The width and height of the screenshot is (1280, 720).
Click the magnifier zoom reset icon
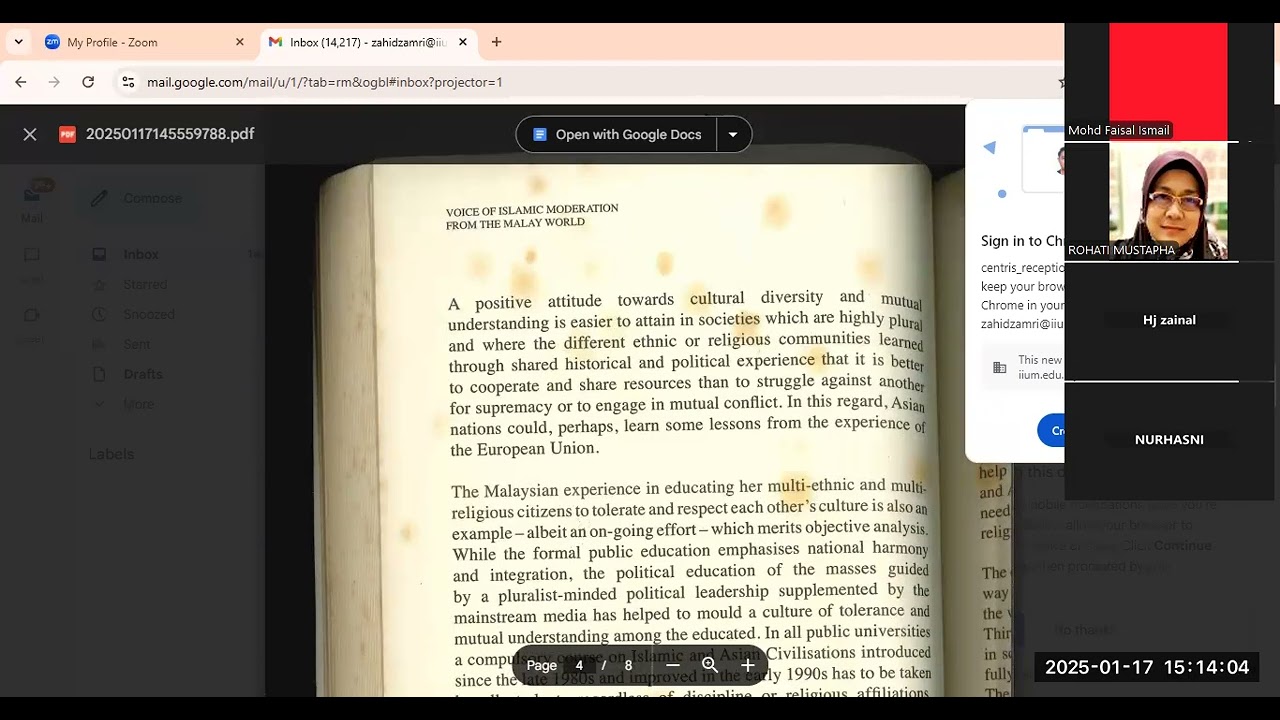[710, 665]
